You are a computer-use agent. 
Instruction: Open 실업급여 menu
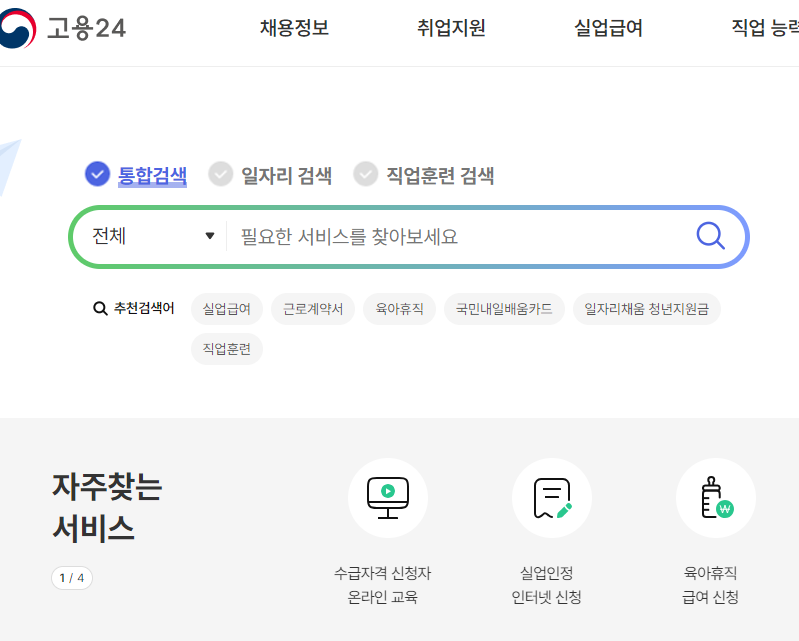608,28
